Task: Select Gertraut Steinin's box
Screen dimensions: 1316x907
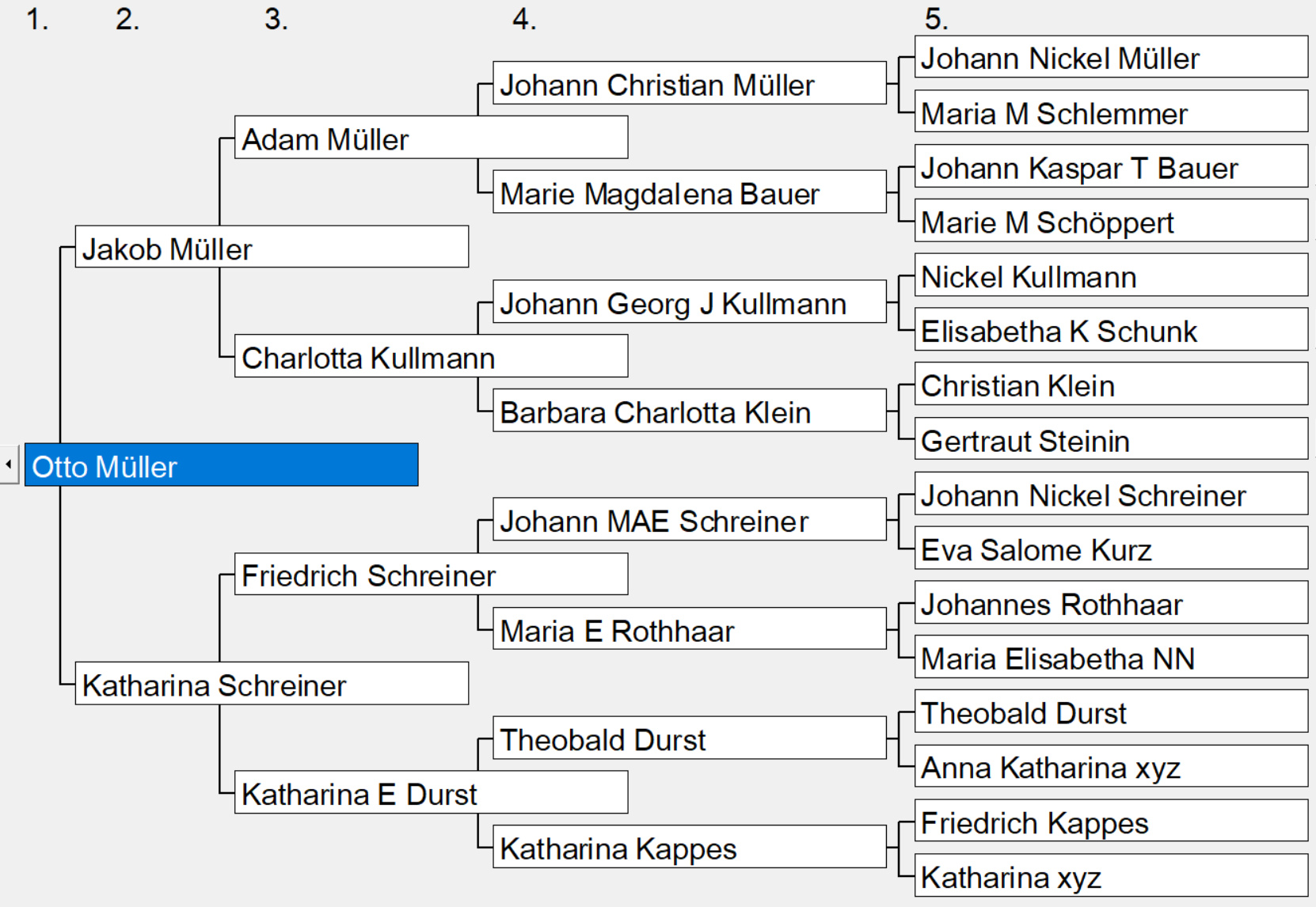Action: coord(1112,438)
